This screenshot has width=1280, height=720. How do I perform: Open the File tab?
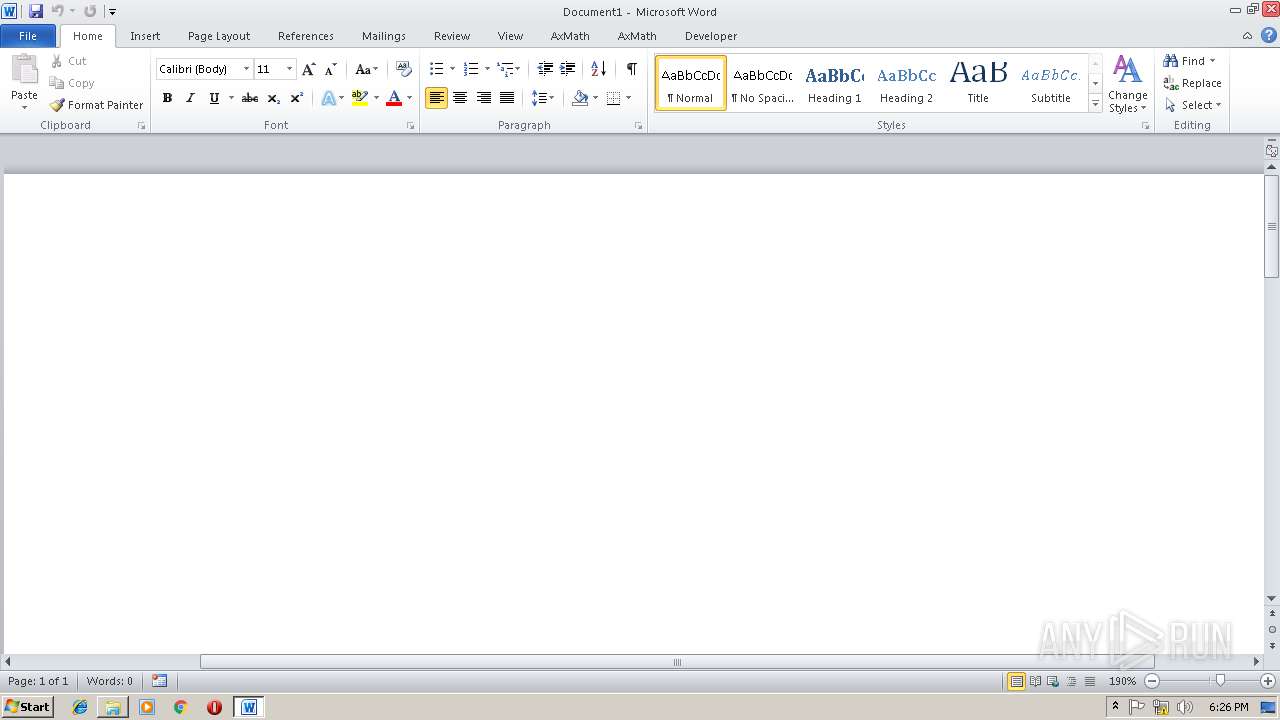pos(28,36)
